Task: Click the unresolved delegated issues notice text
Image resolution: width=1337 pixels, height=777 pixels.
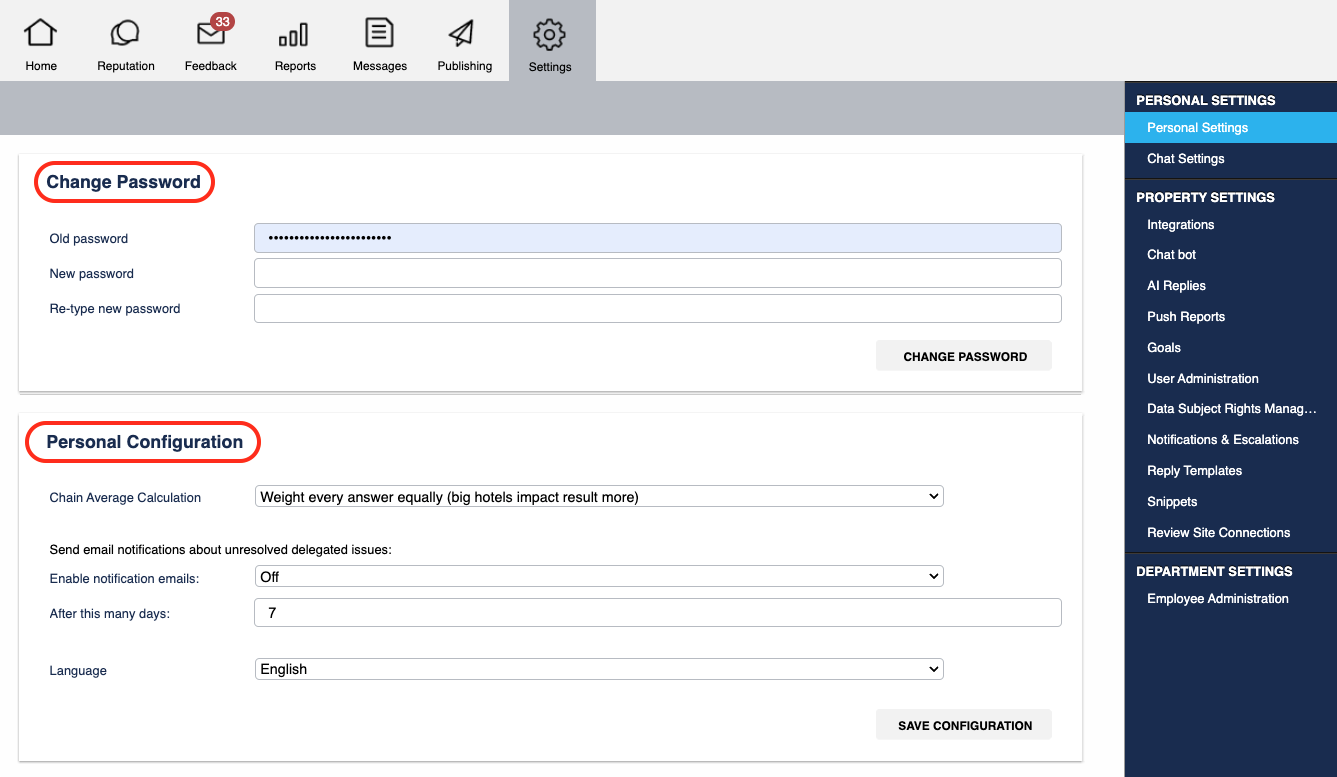Action: [x=220, y=549]
